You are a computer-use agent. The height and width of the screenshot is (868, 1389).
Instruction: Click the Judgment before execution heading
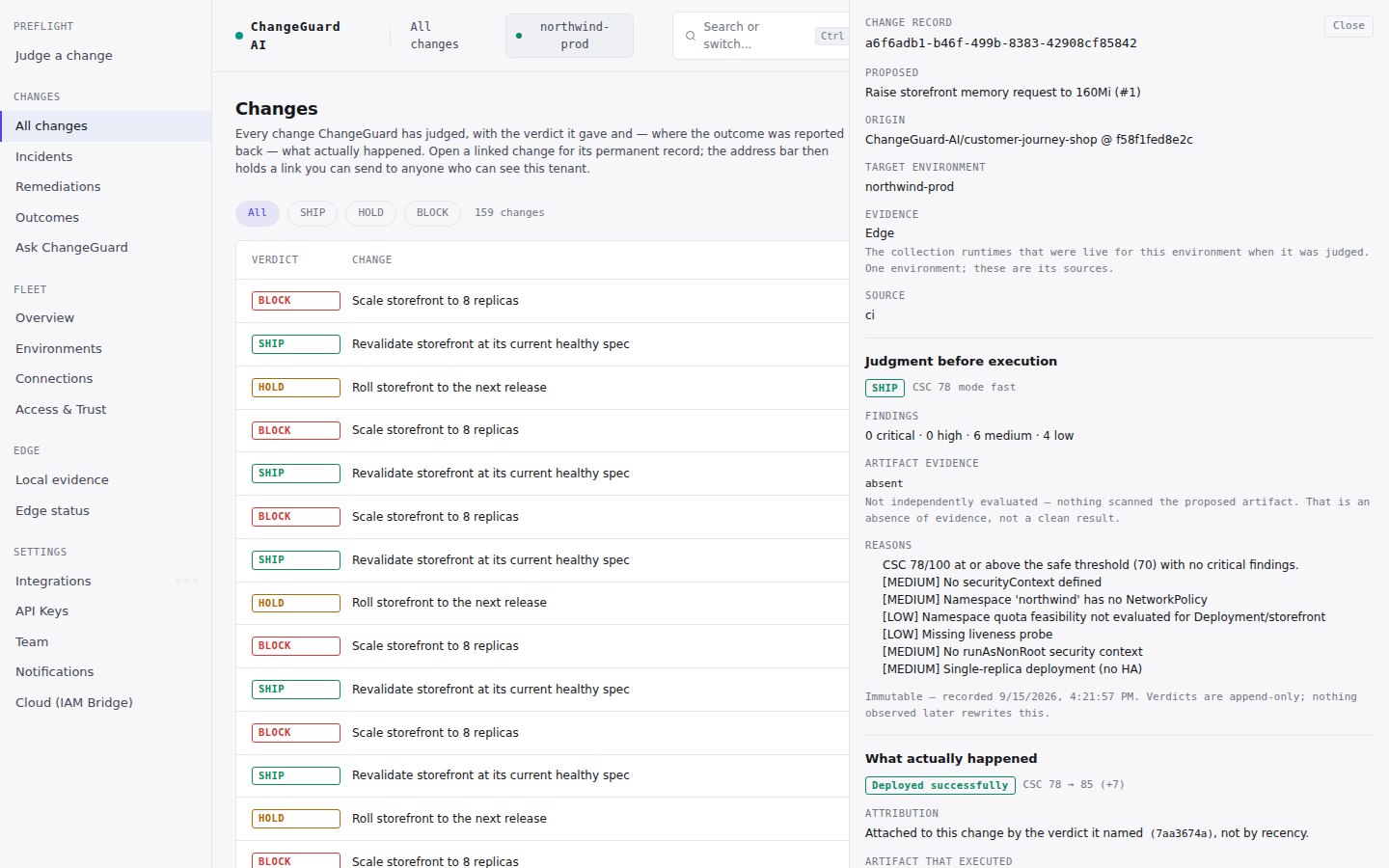pyautogui.click(x=961, y=362)
